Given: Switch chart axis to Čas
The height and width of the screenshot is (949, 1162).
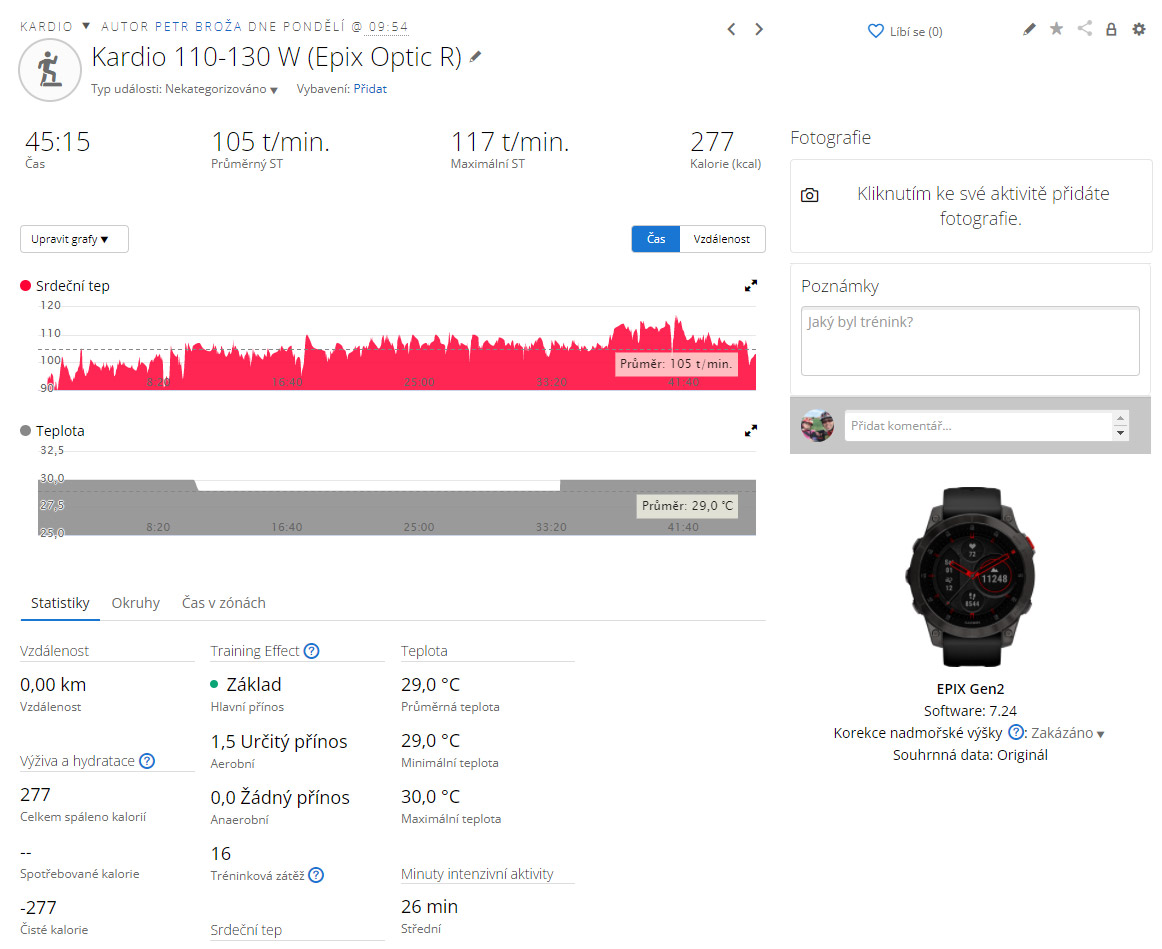Looking at the screenshot, I should tap(655, 239).
